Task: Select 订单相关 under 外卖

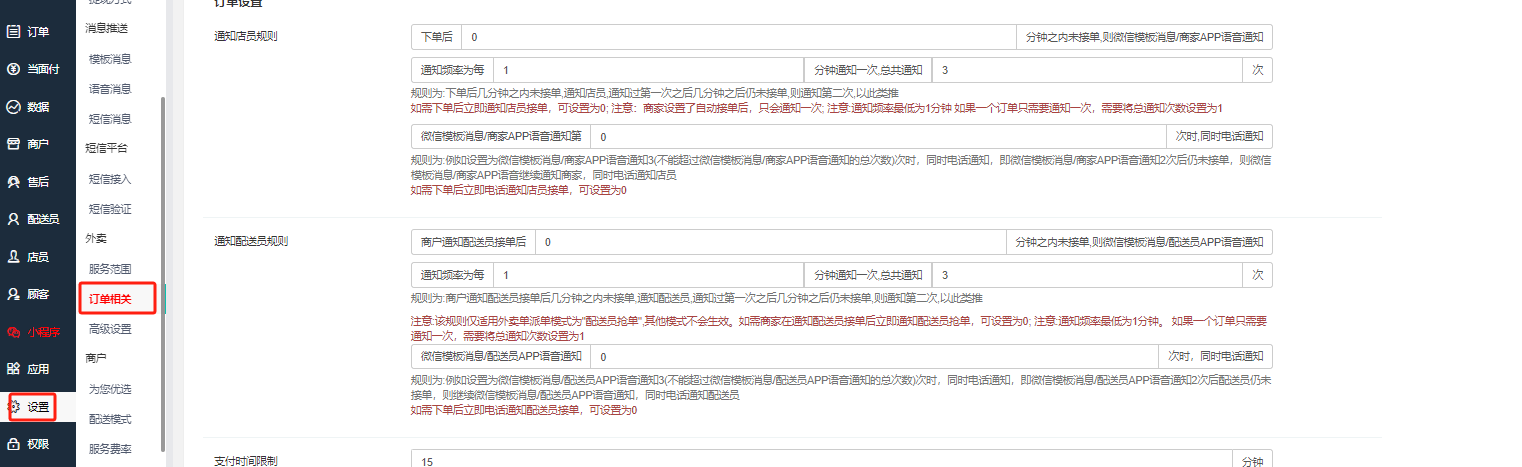Action: pos(110,299)
